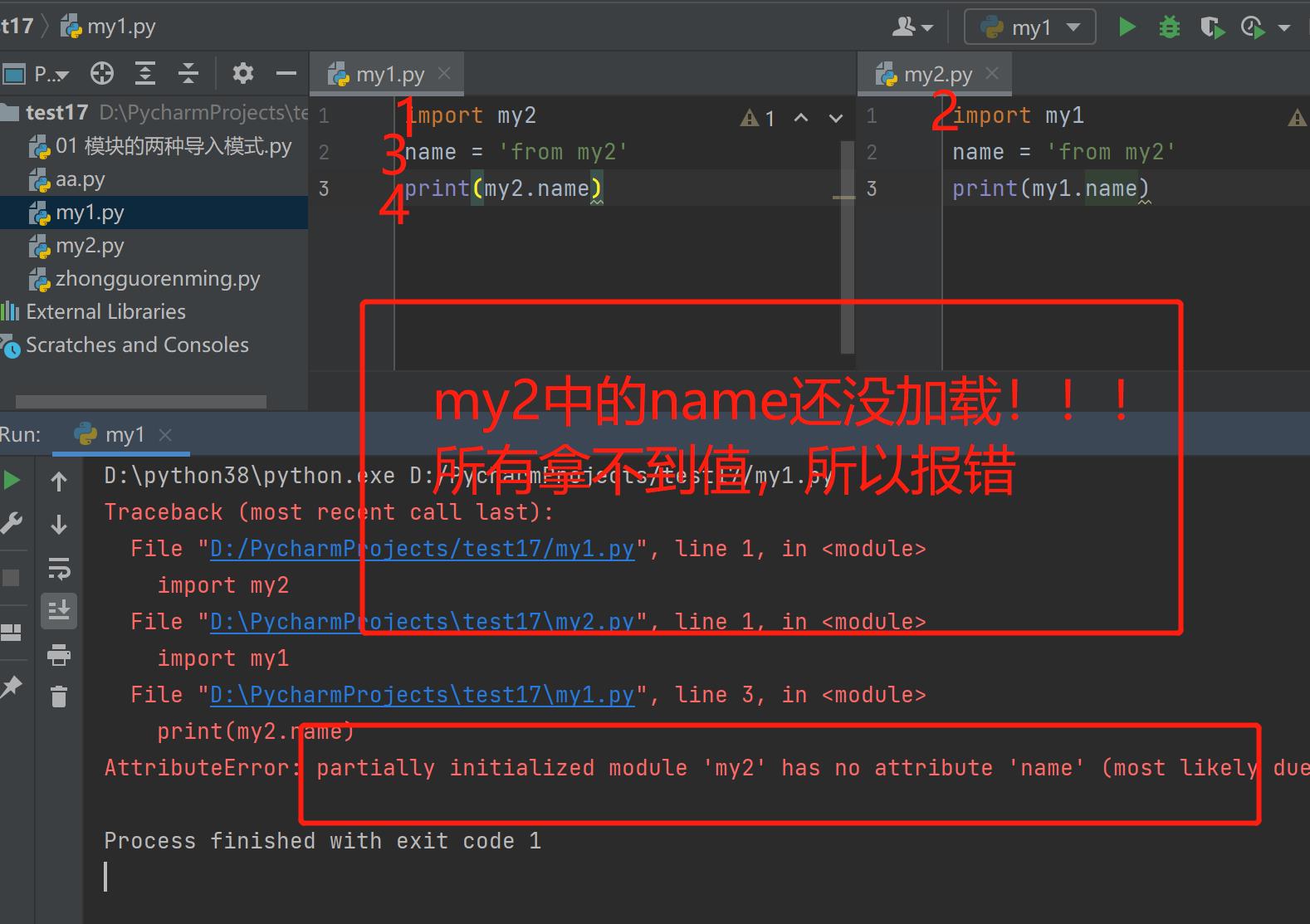The image size is (1310, 924).
Task: Open the my2.py link in the traceback
Action: pos(422,622)
